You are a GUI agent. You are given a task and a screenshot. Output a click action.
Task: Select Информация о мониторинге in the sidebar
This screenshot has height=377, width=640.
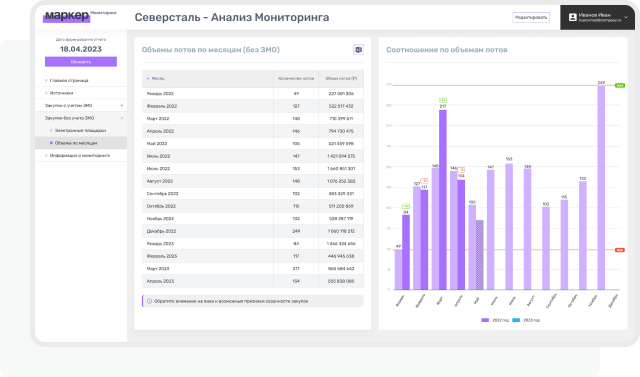click(x=80, y=155)
